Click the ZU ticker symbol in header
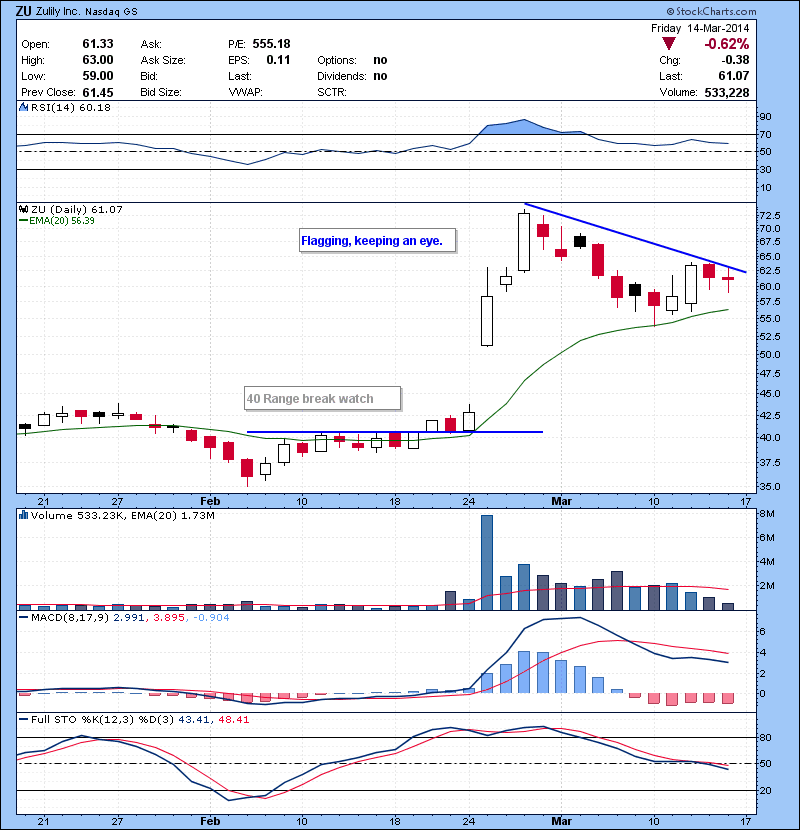 click(x=23, y=11)
